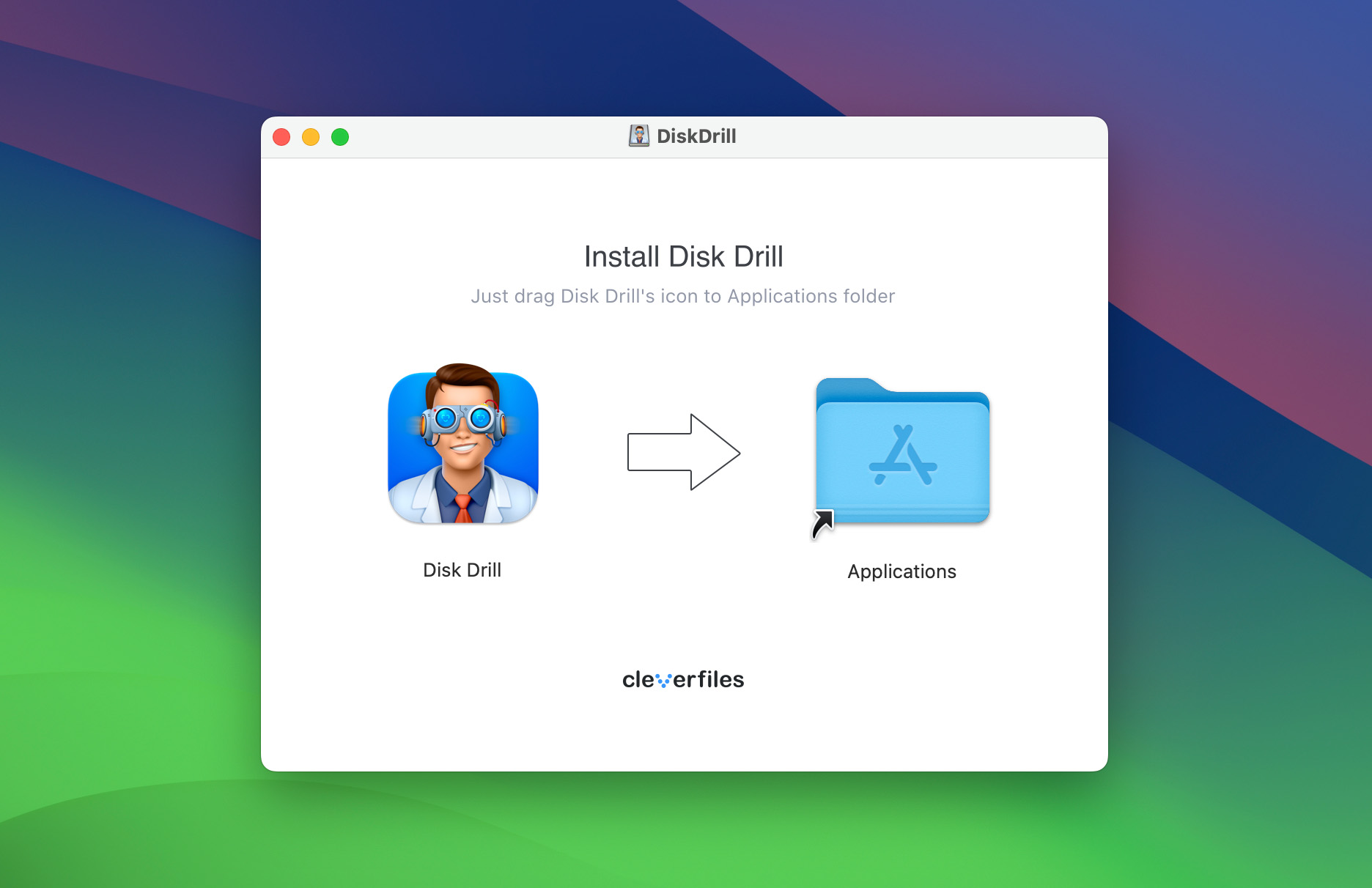Click the black arrow pointing to Applications
This screenshot has width=1372, height=888.
tap(685, 453)
